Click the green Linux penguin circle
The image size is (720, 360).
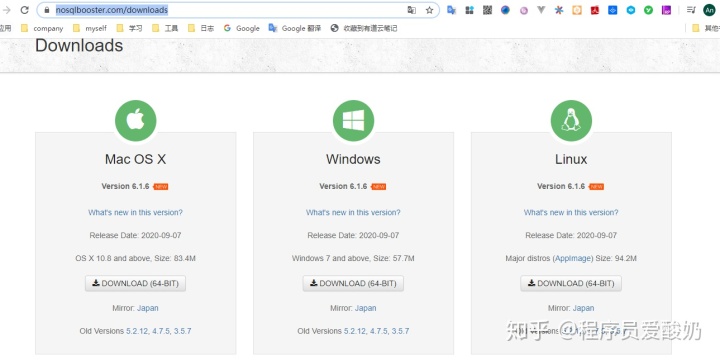click(x=571, y=121)
